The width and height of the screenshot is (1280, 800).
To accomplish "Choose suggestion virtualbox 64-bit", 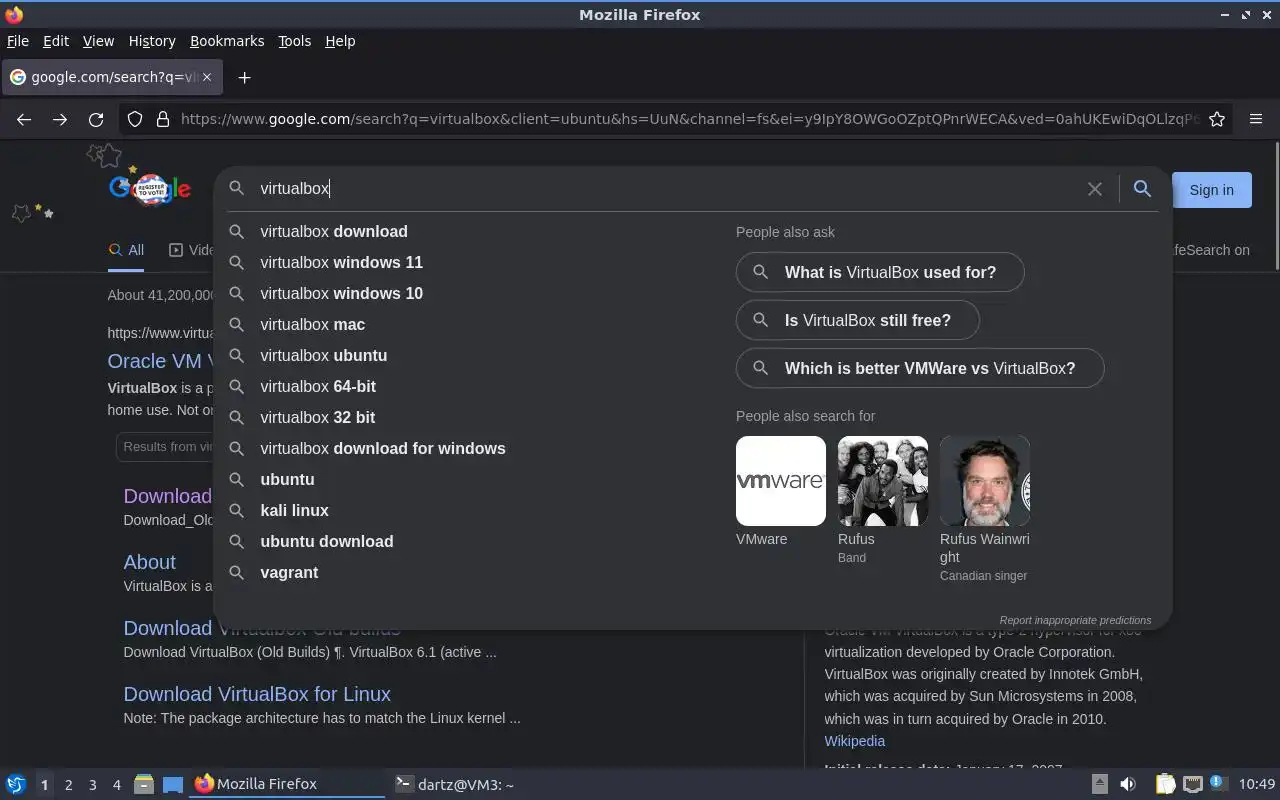I will point(470,386).
